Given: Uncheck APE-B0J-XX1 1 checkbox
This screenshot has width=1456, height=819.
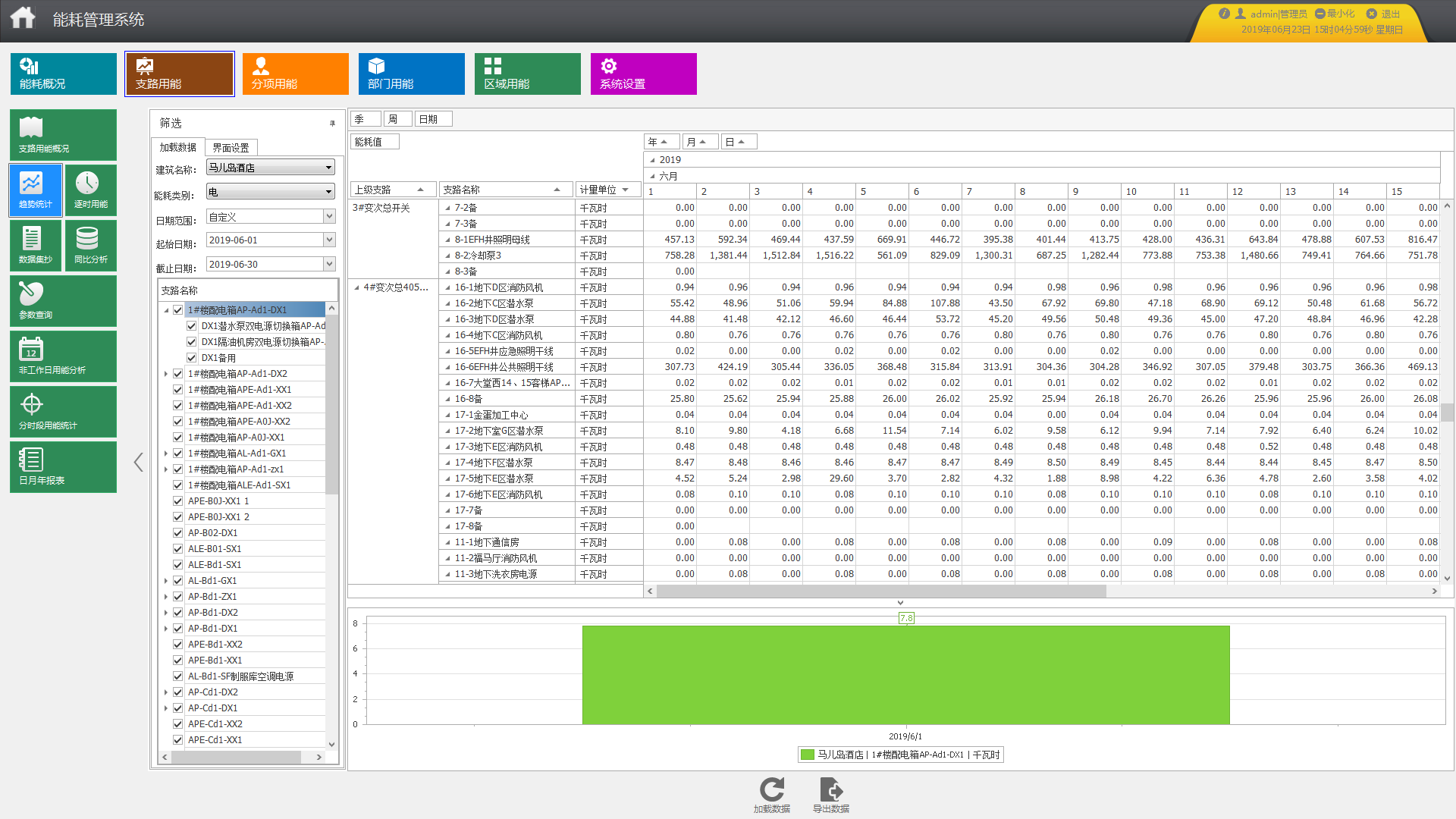Looking at the screenshot, I should [x=178, y=501].
